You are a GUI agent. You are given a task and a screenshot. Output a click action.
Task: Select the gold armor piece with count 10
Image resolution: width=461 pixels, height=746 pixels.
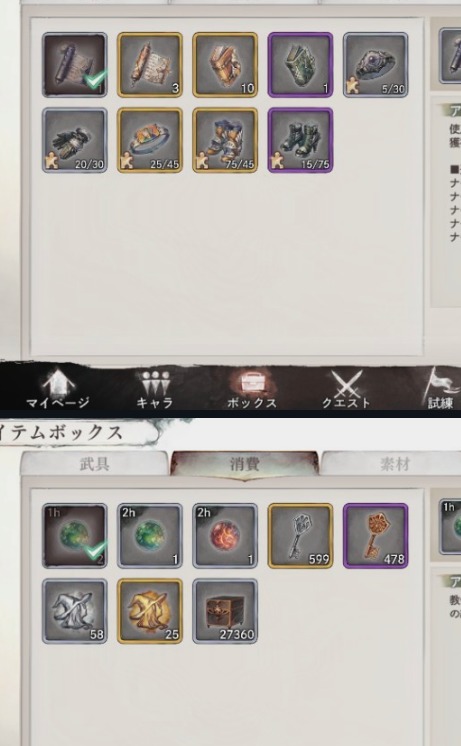click(225, 65)
